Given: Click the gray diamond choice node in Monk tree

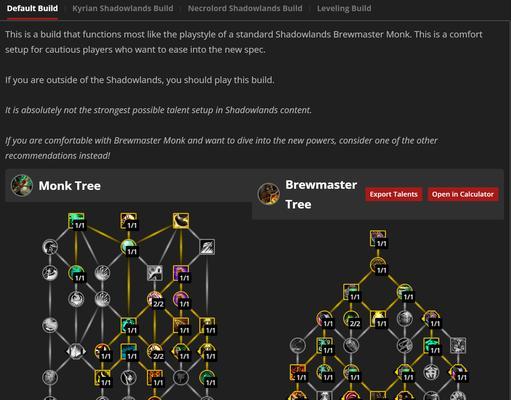Looking at the screenshot, I should [x=76, y=351].
